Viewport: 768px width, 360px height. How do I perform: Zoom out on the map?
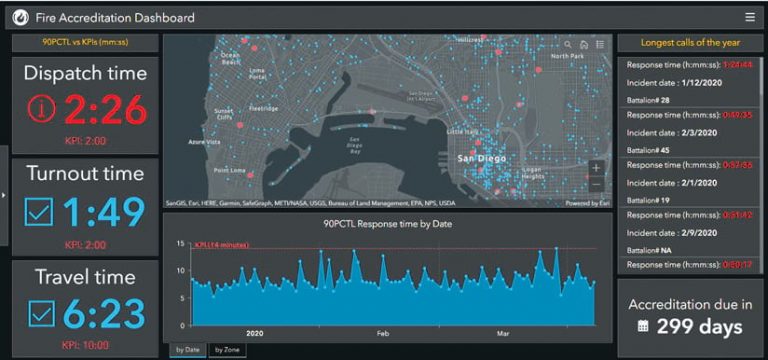click(x=596, y=184)
